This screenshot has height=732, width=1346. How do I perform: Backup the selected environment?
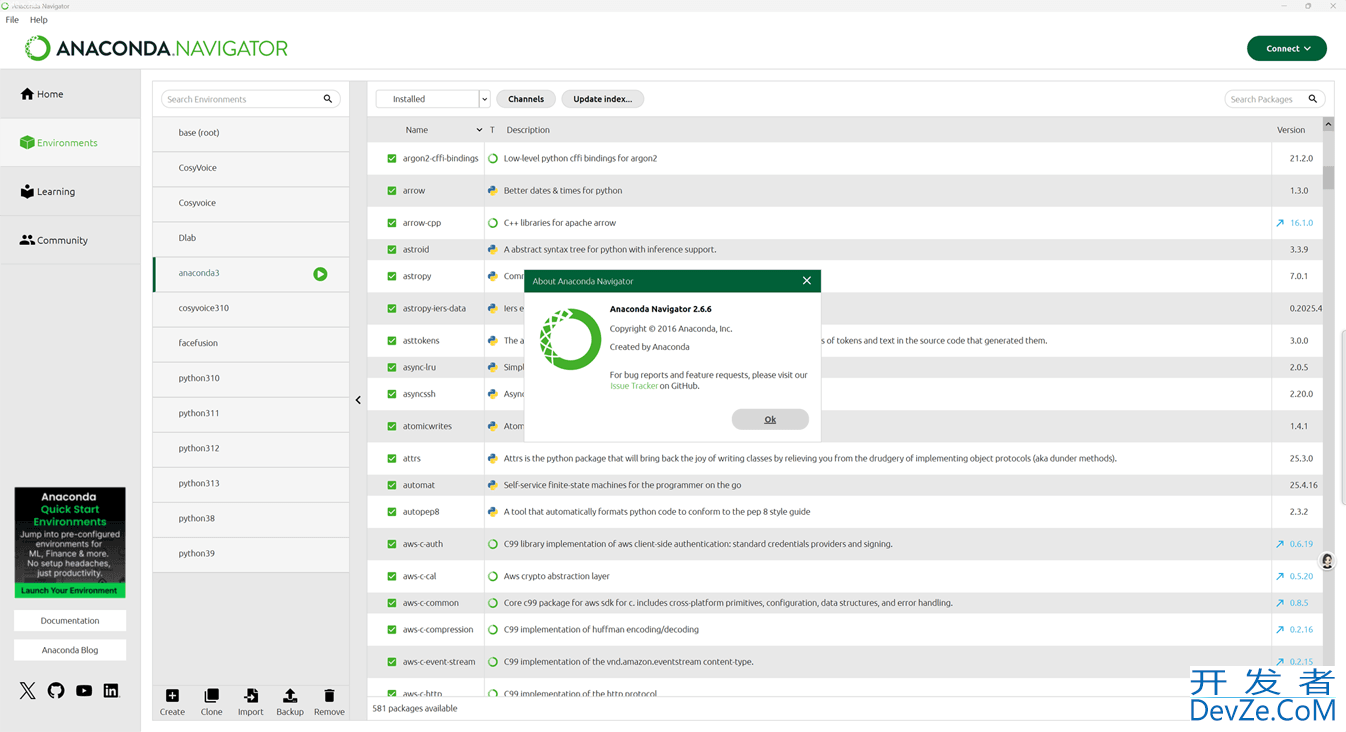click(x=289, y=702)
